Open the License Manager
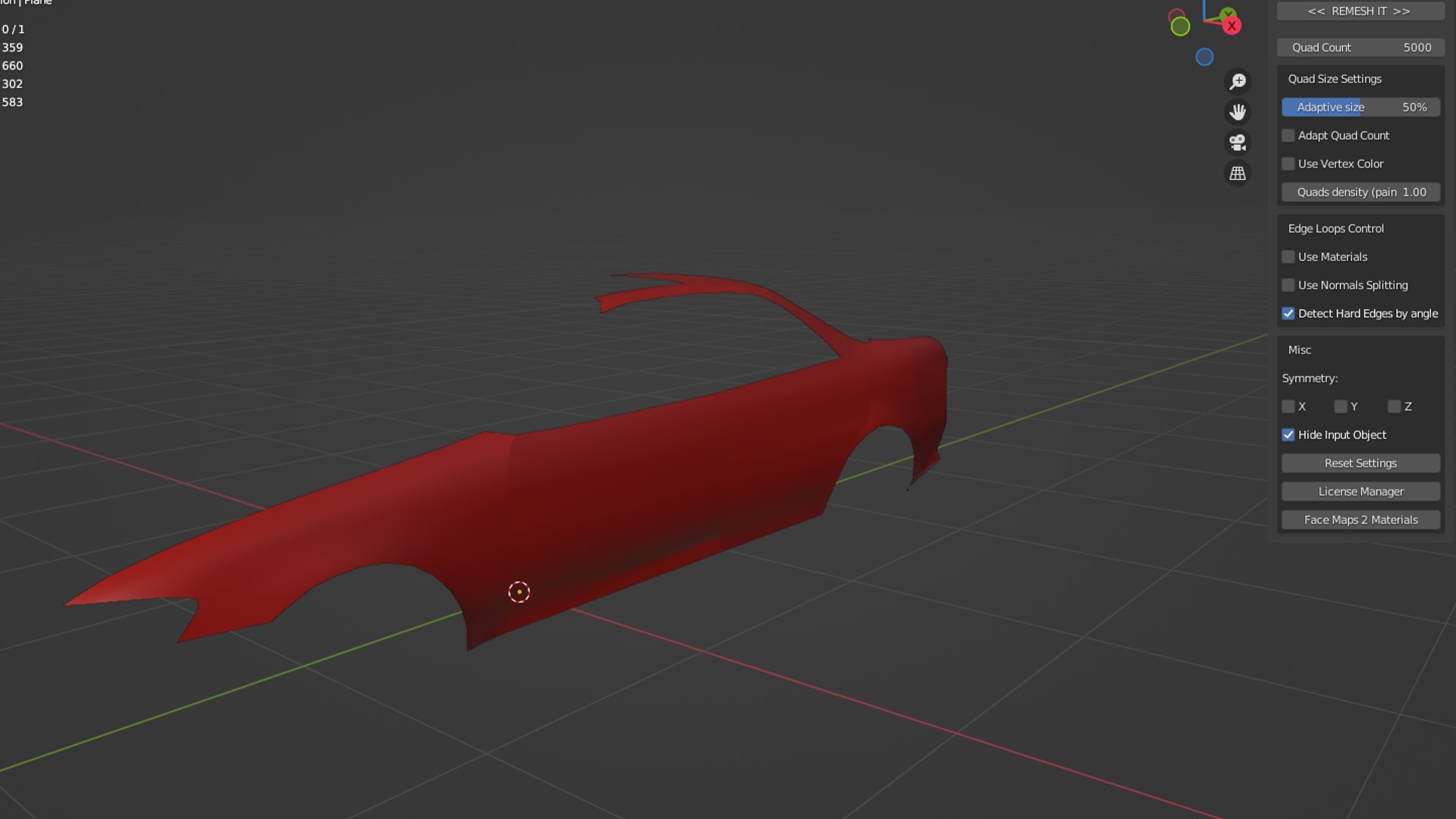The width and height of the screenshot is (1456, 819). pyautogui.click(x=1360, y=491)
